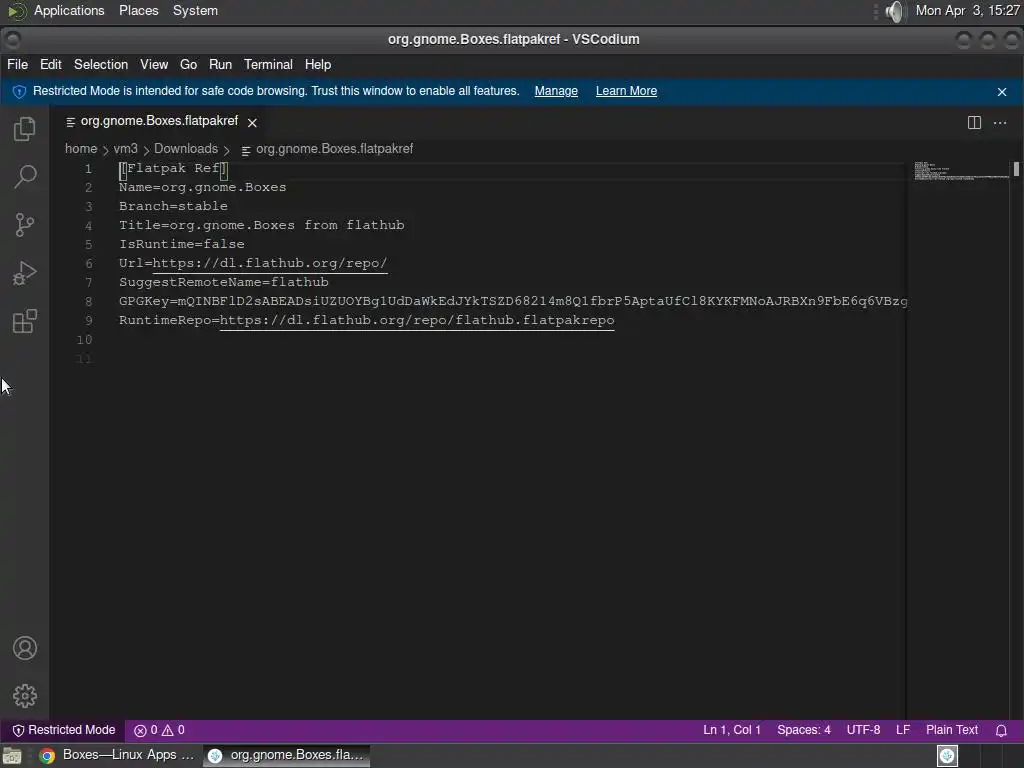
Task: Open the Terminal menu
Action: point(268,65)
